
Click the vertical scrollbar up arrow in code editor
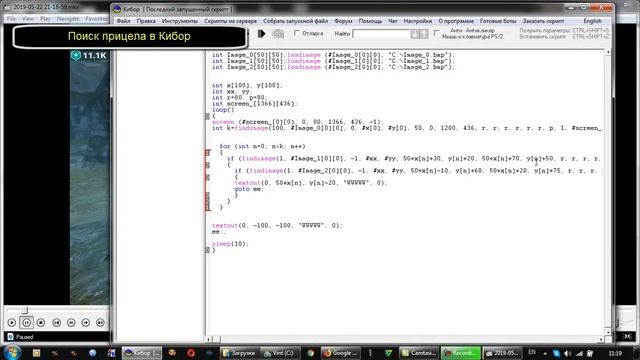coord(608,53)
